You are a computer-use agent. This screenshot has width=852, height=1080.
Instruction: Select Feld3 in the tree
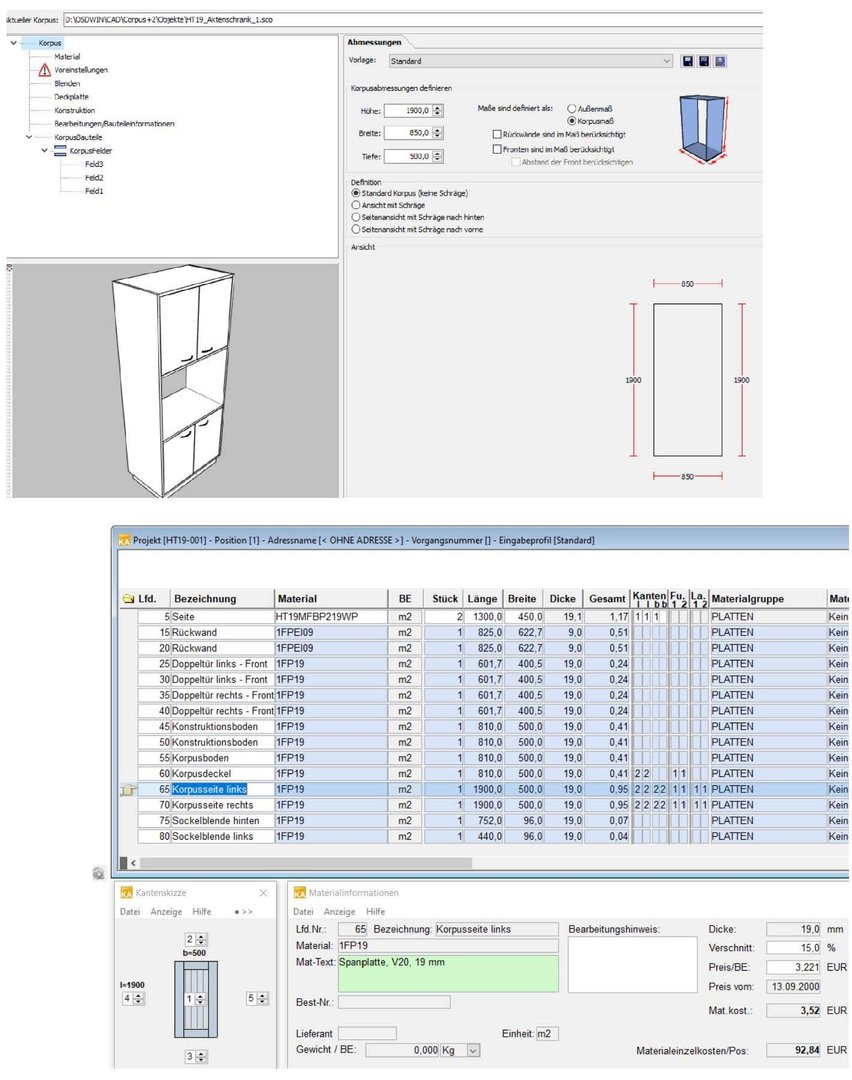pos(94,165)
